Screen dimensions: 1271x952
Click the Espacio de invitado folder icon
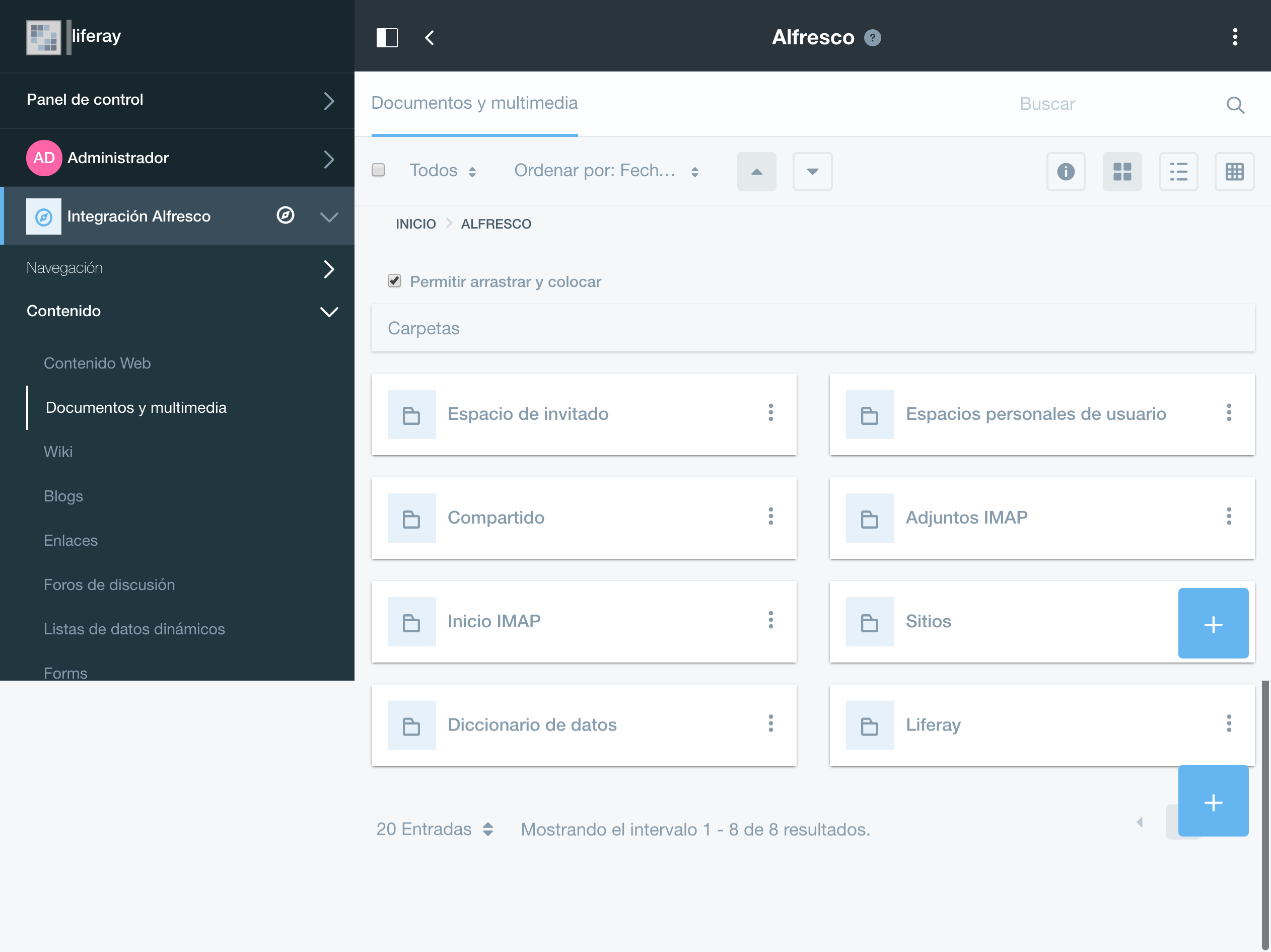coord(411,414)
